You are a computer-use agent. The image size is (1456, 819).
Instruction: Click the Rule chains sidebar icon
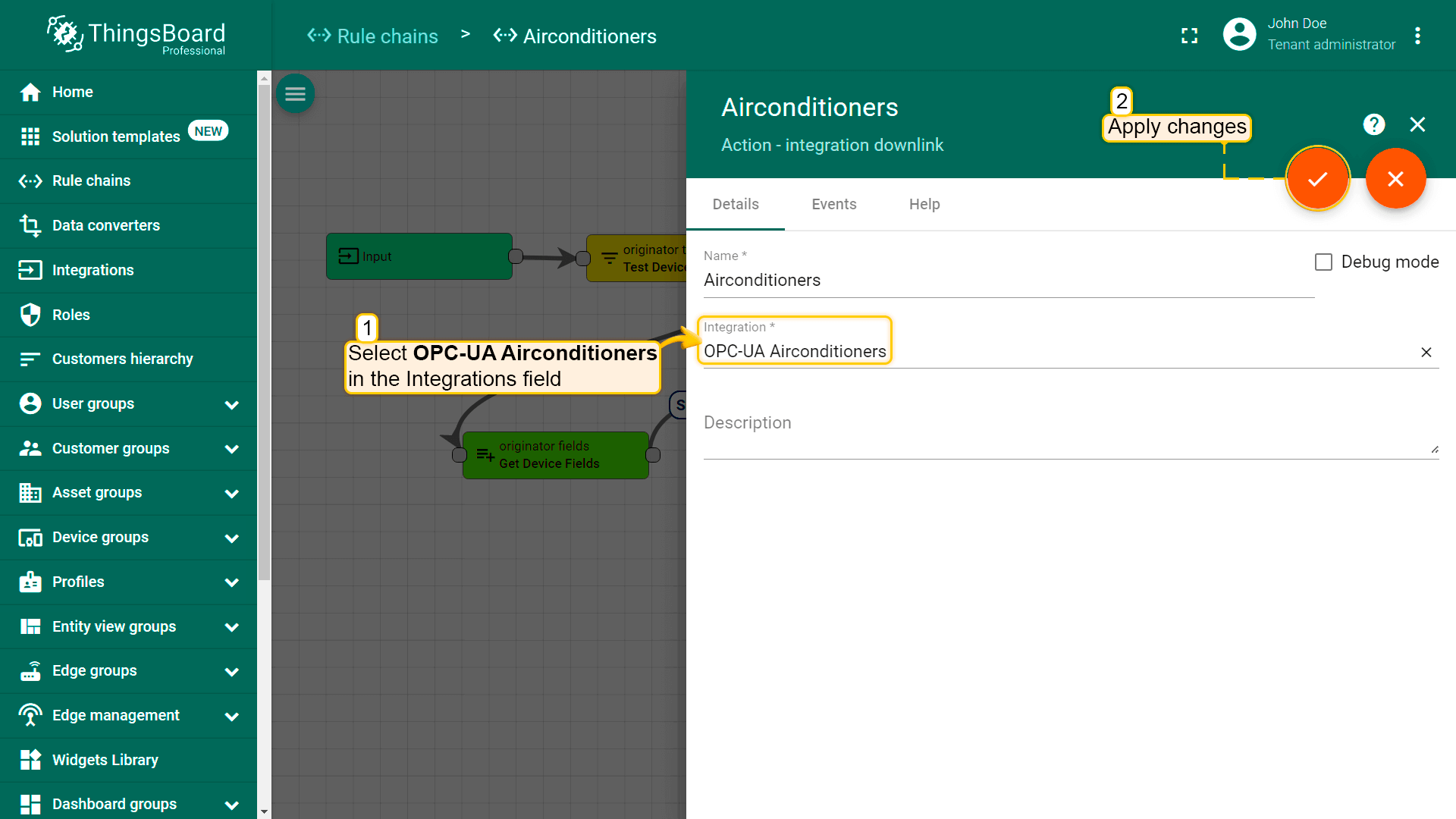coord(30,181)
